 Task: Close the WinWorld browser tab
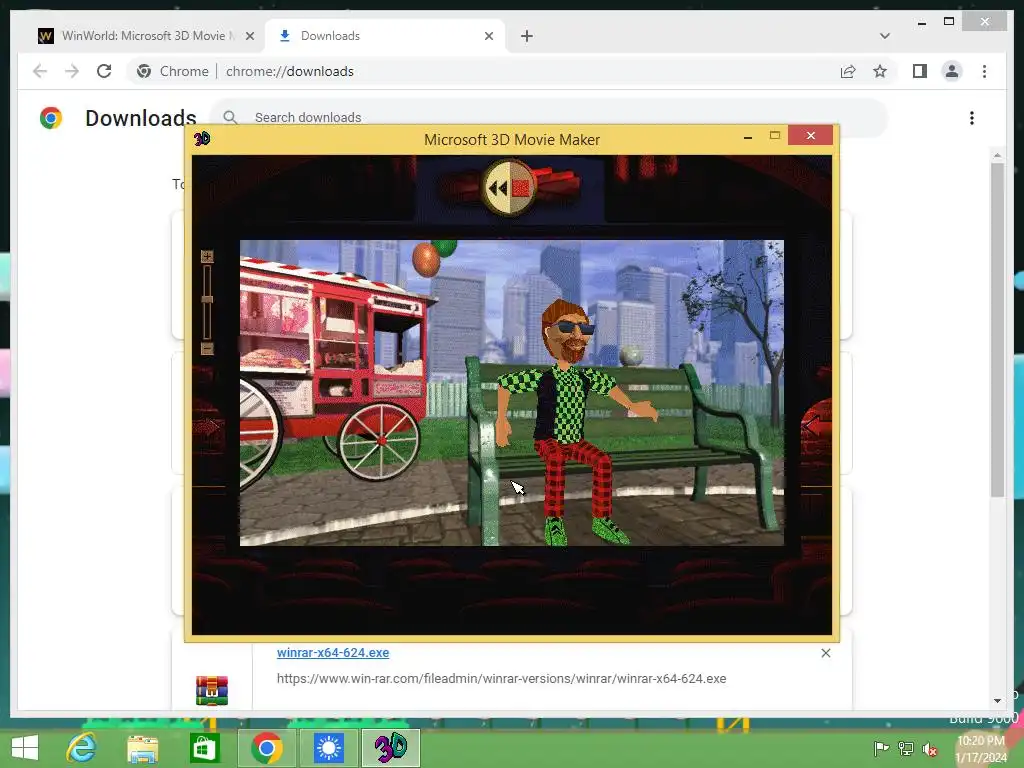pos(249,36)
